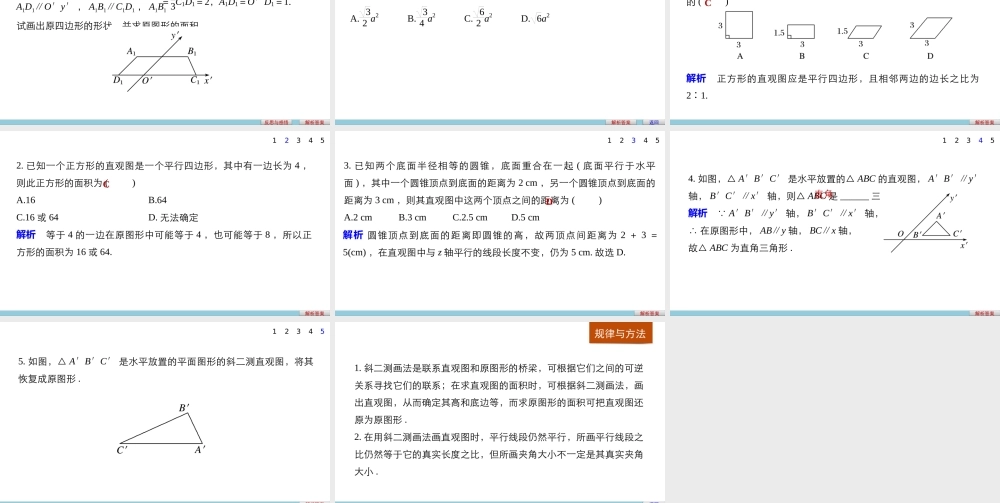Click the 规律与方法 orange label
The width and height of the screenshot is (1000, 503).
(x=621, y=333)
